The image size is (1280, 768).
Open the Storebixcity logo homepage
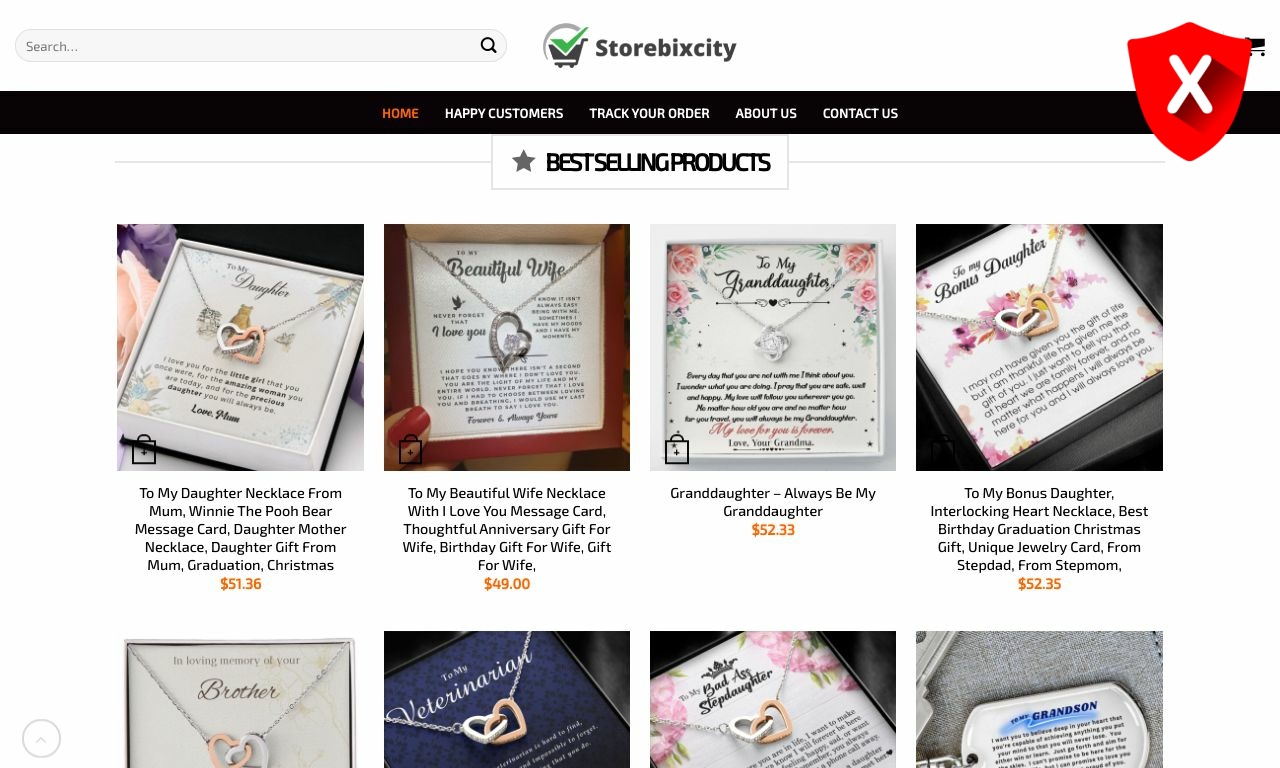coord(640,46)
